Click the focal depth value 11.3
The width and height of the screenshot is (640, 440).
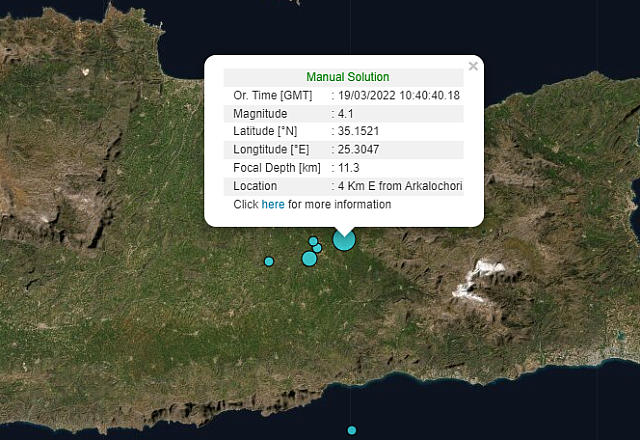click(x=349, y=167)
